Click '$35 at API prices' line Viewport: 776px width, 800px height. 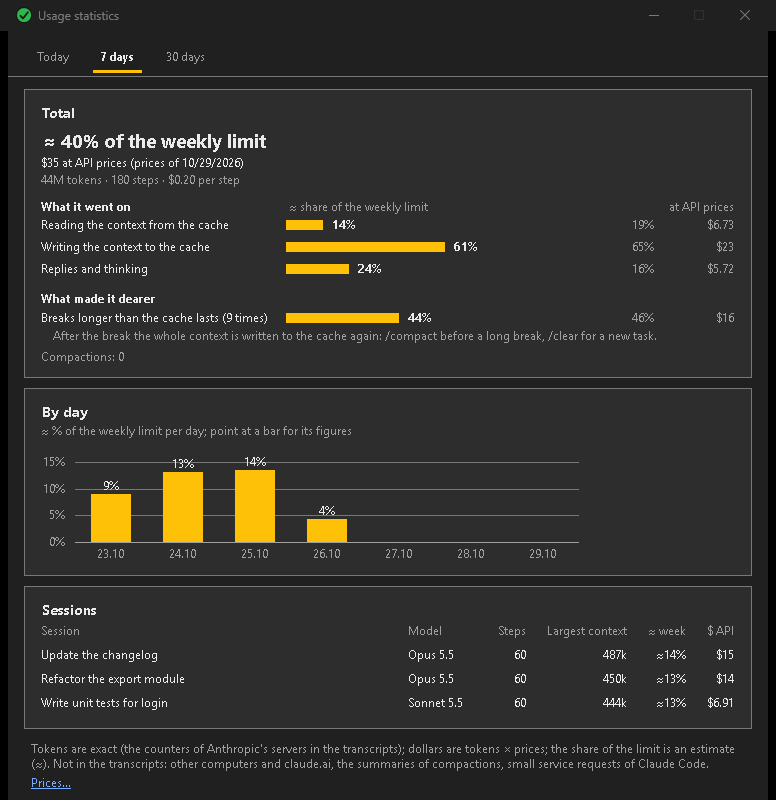142,163
